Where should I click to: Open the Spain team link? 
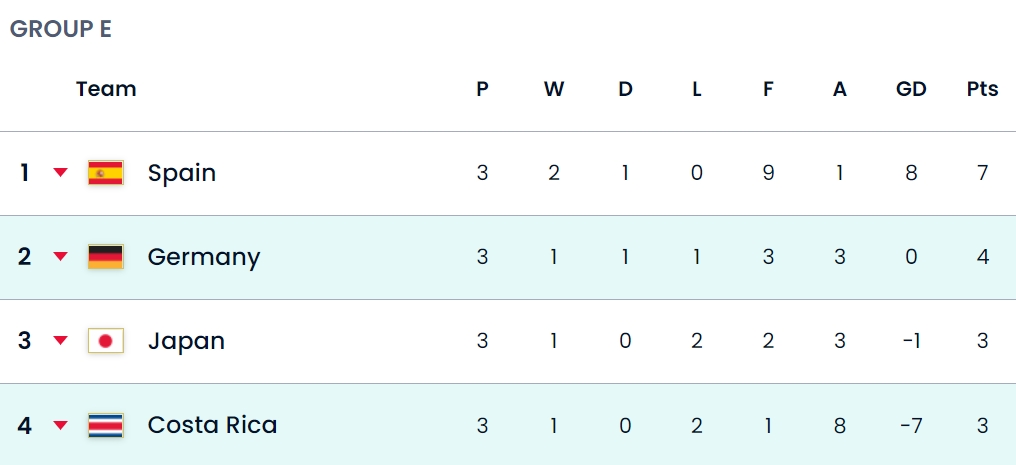point(181,174)
